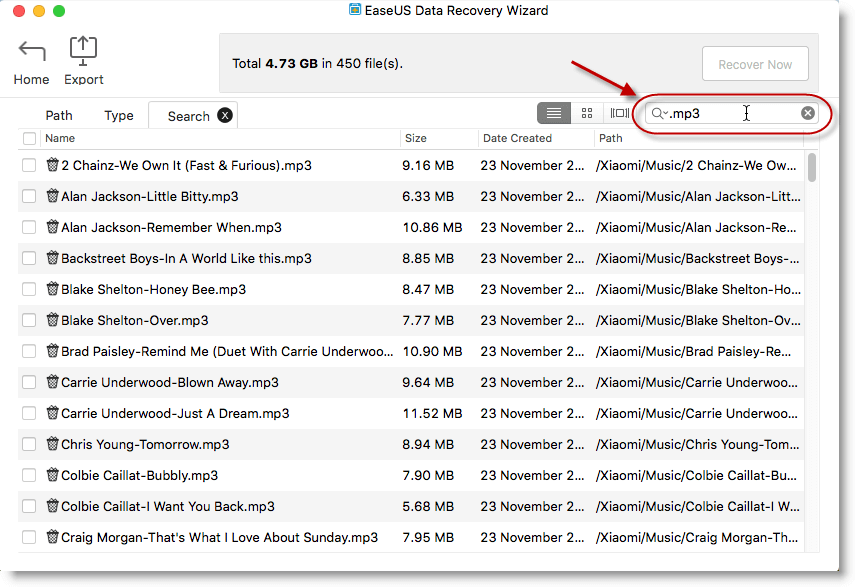Check Carrie Underwood-Blown Away.mp3 checkbox
The width and height of the screenshot is (855, 587).
[29, 383]
